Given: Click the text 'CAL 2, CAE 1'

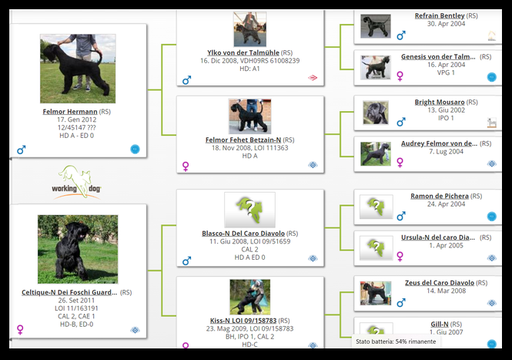Looking at the screenshot, I should pos(76,316).
